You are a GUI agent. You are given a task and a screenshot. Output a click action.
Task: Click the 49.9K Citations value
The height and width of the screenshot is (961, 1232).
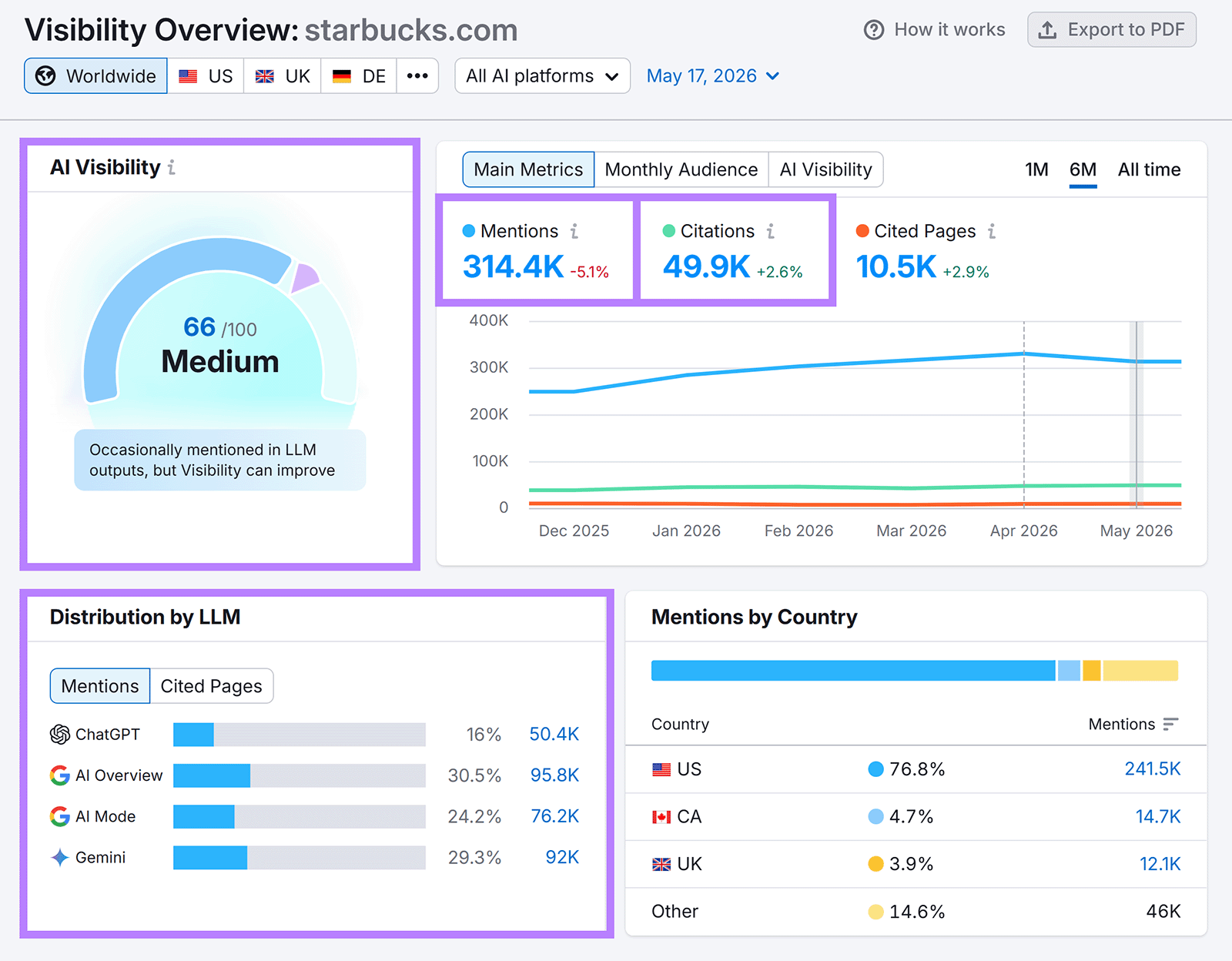pos(706,267)
